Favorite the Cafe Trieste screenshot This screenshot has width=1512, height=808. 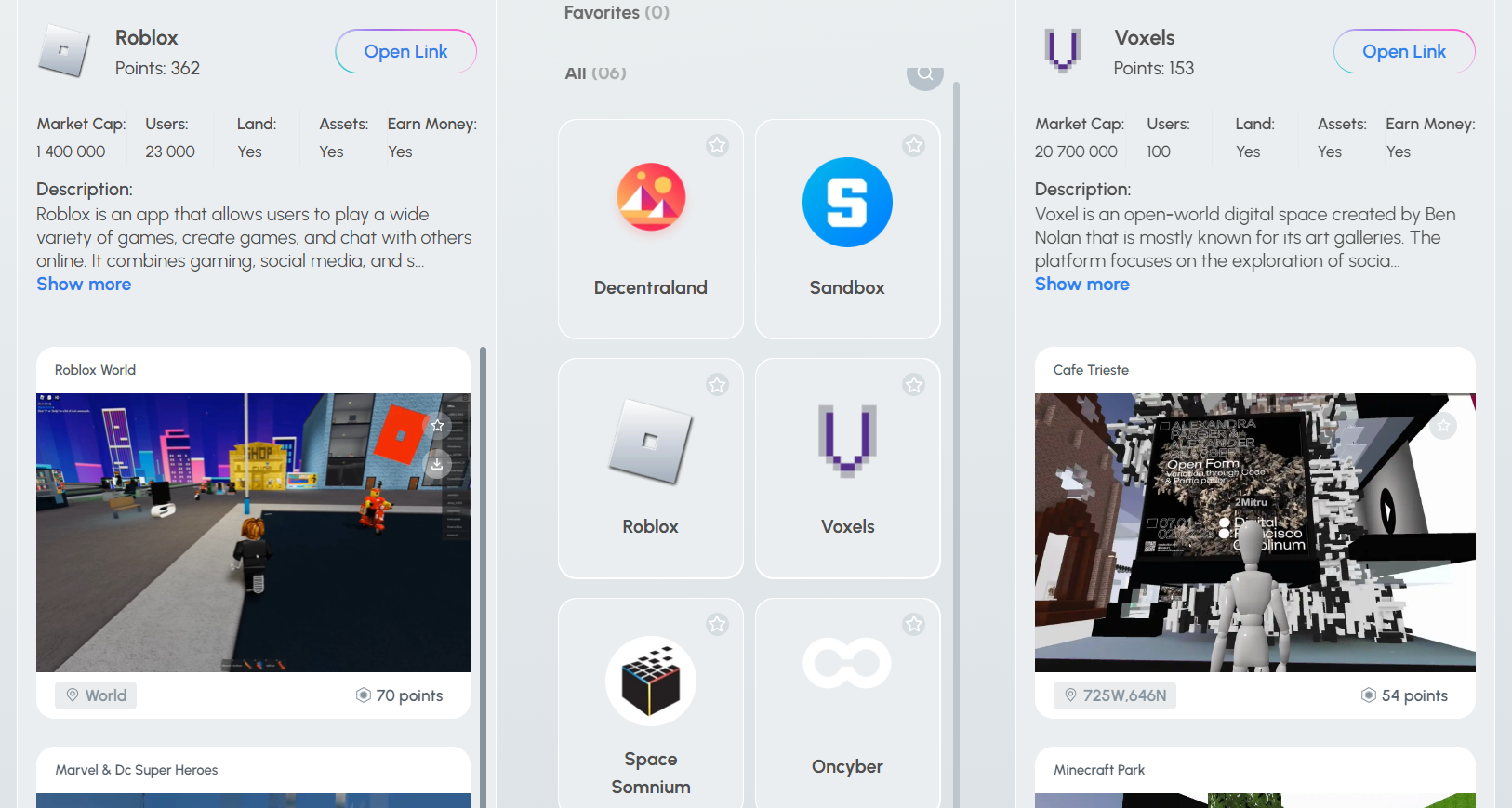coord(1443,426)
